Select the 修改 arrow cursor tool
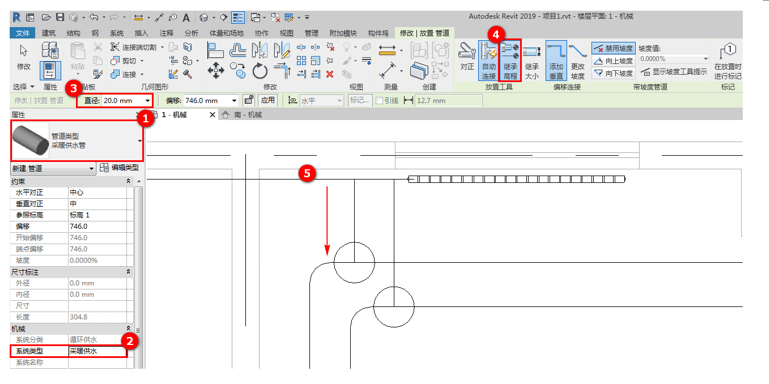This screenshot has width=769, height=384. [x=24, y=58]
